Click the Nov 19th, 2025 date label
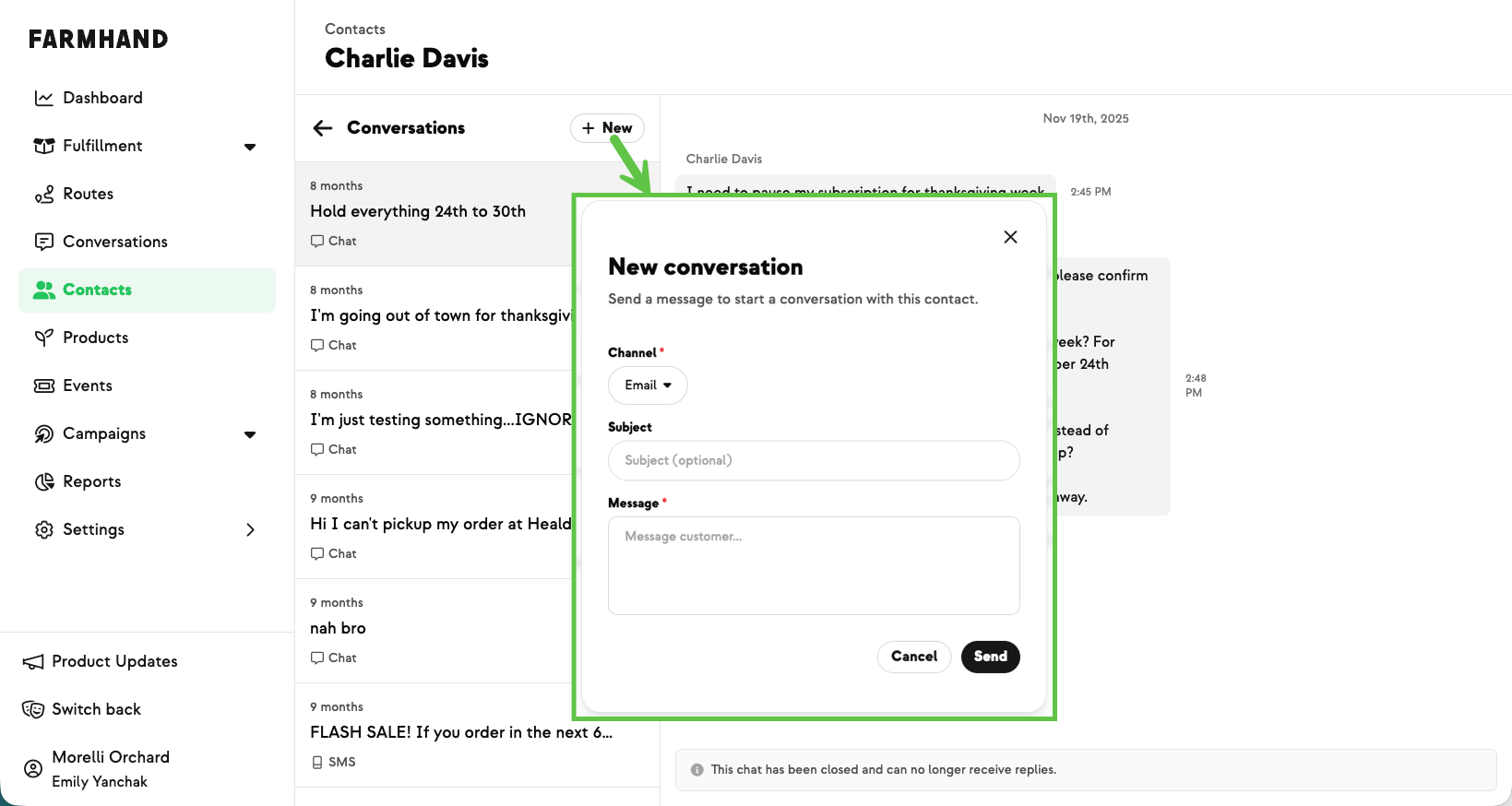1512x806 pixels. [1086, 118]
